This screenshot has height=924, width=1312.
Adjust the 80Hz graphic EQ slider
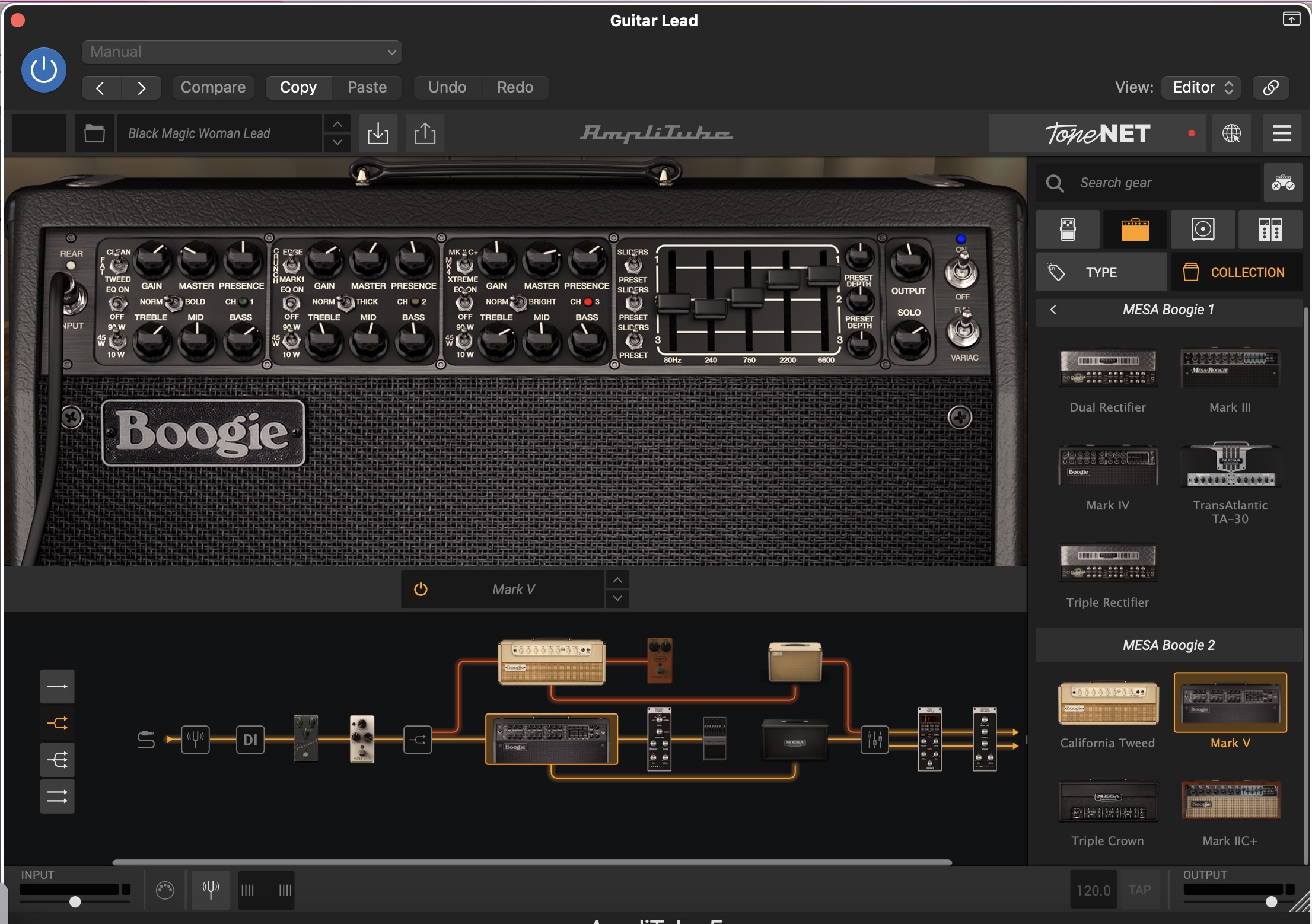[673, 302]
